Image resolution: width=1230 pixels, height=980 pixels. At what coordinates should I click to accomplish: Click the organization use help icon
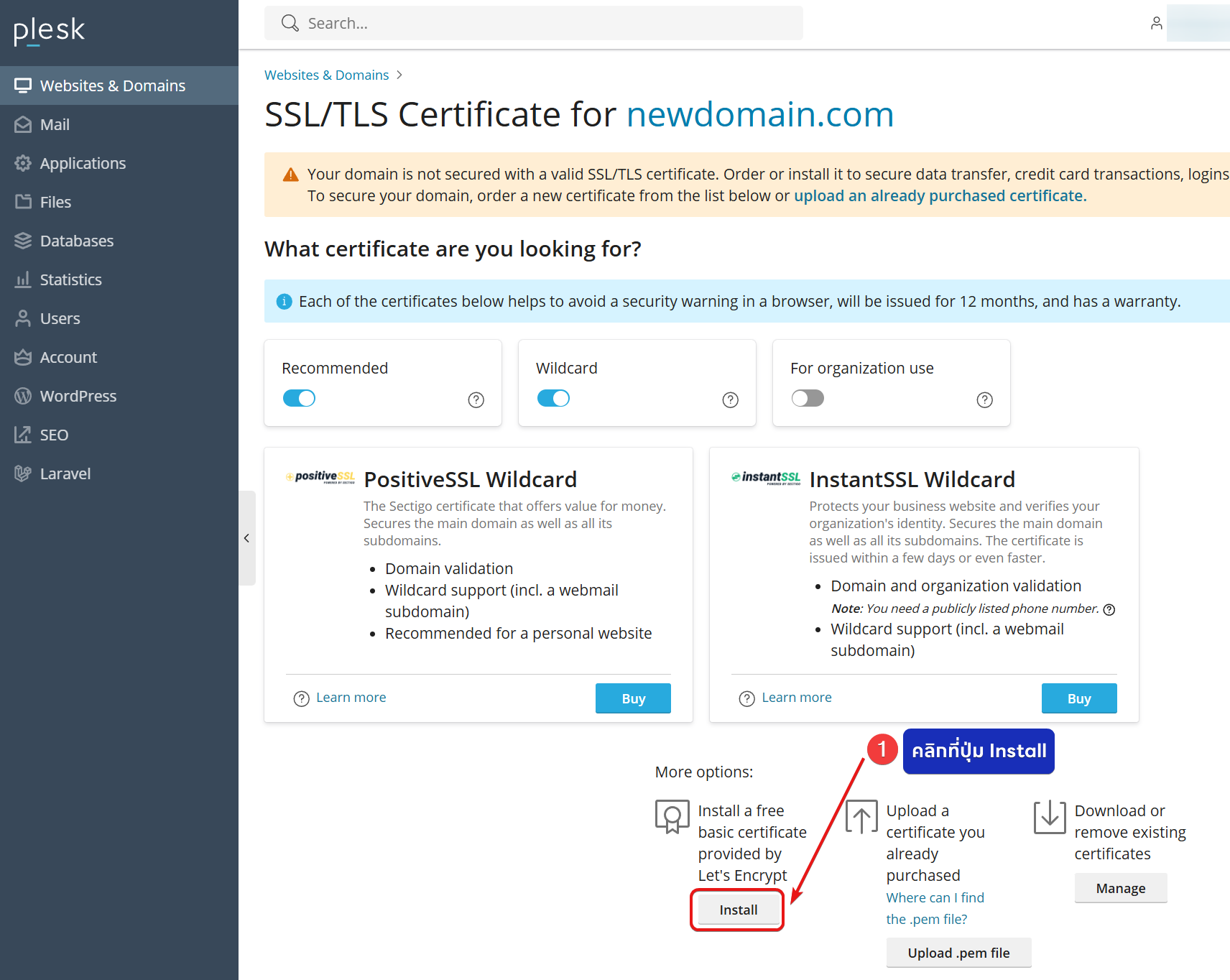coord(984,400)
